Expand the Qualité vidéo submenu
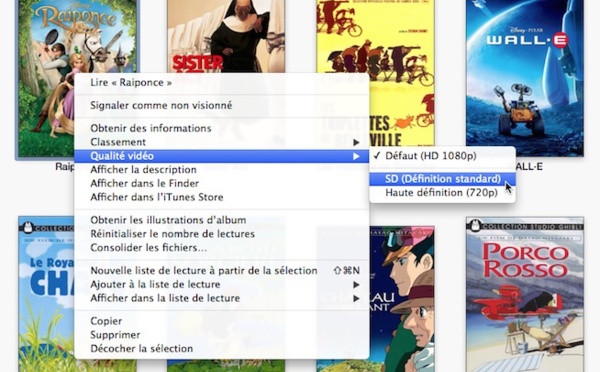 coord(222,156)
